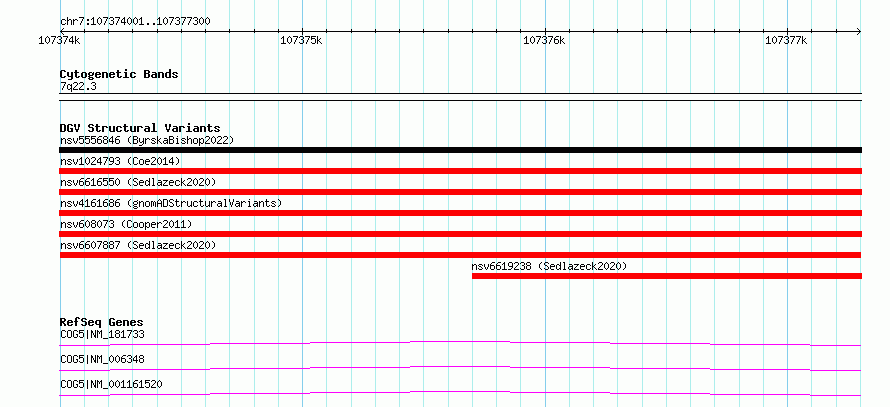Open variant nsv6619238 (Sedlazeck2020) label
This screenshot has width=890, height=407.
pos(549,266)
